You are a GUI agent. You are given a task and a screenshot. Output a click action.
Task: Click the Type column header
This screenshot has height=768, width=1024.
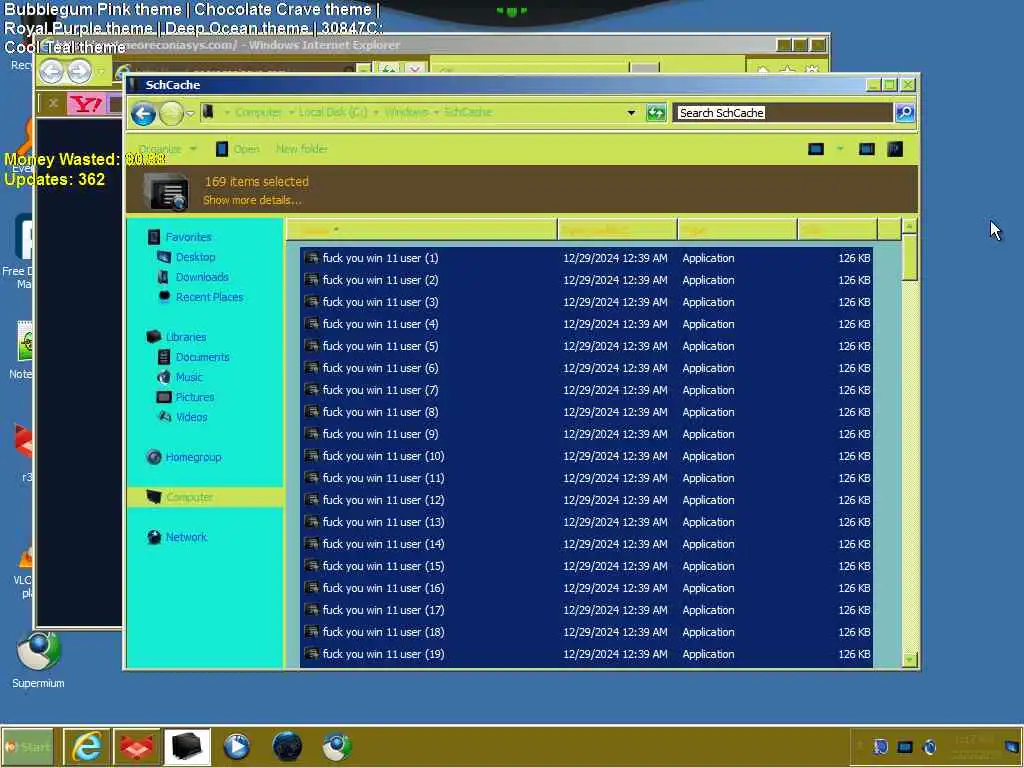737,230
